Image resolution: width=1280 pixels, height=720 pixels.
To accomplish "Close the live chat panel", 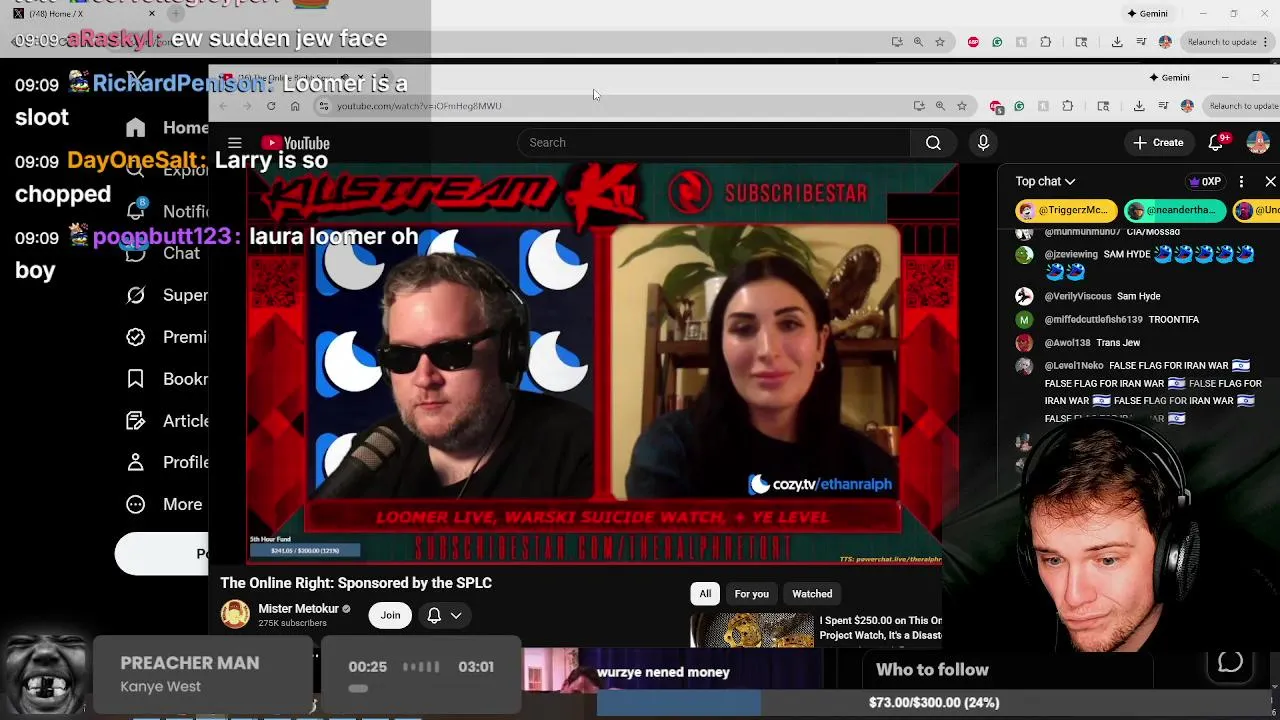I will (x=1270, y=182).
